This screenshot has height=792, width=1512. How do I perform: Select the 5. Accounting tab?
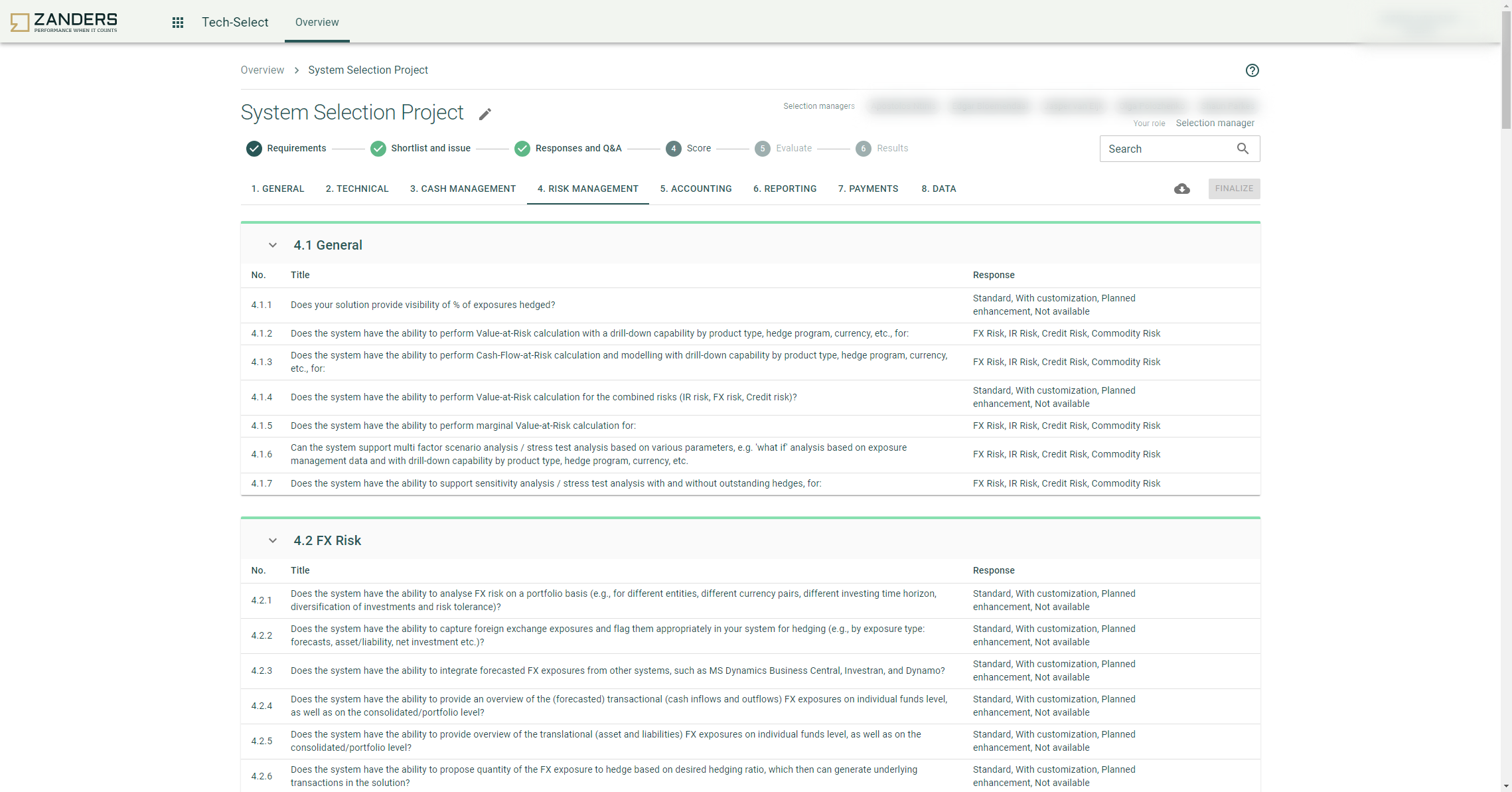tap(696, 189)
